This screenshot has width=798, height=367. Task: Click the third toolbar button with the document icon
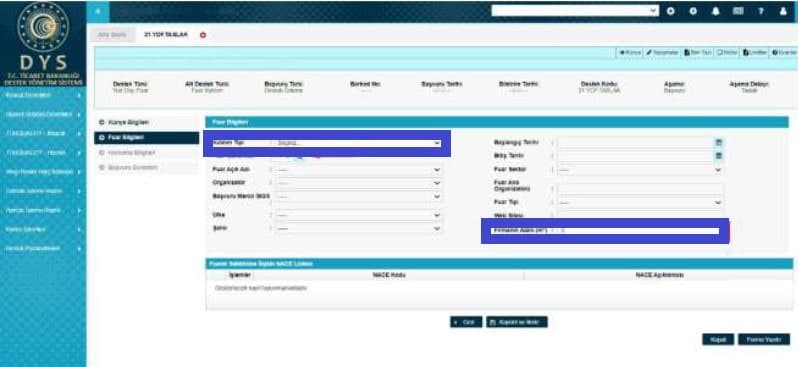point(698,52)
